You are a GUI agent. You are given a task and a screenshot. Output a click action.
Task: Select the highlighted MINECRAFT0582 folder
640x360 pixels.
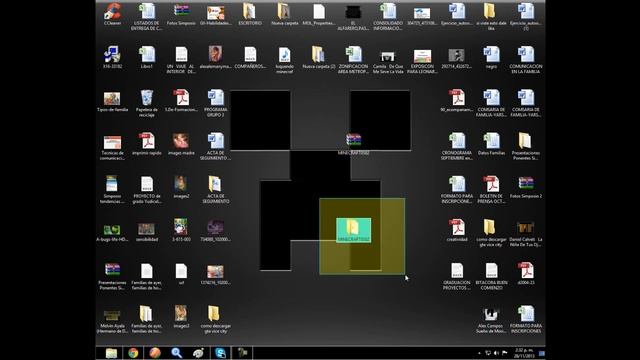353,230
